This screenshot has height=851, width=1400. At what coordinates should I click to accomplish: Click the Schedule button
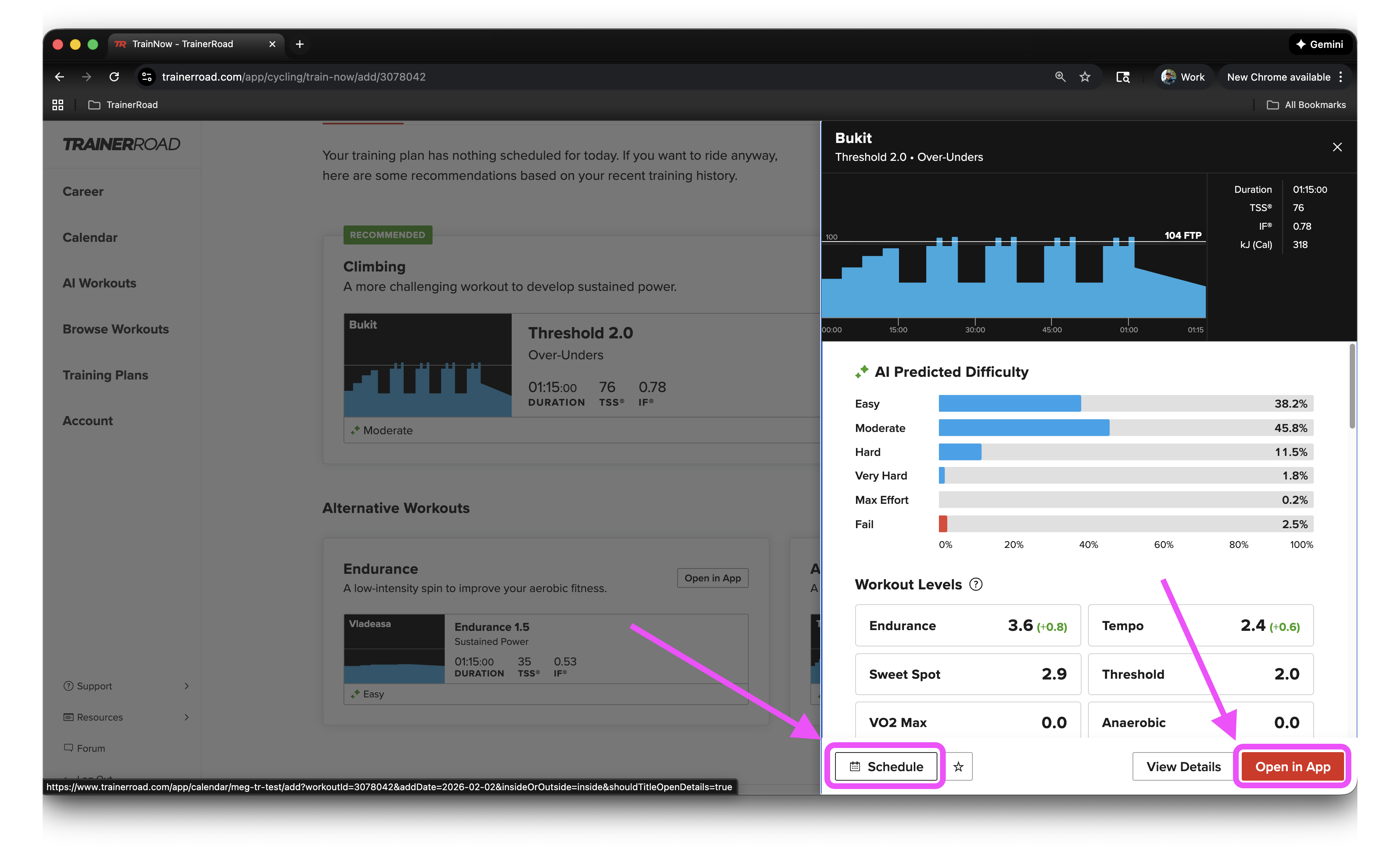pyautogui.click(x=886, y=766)
